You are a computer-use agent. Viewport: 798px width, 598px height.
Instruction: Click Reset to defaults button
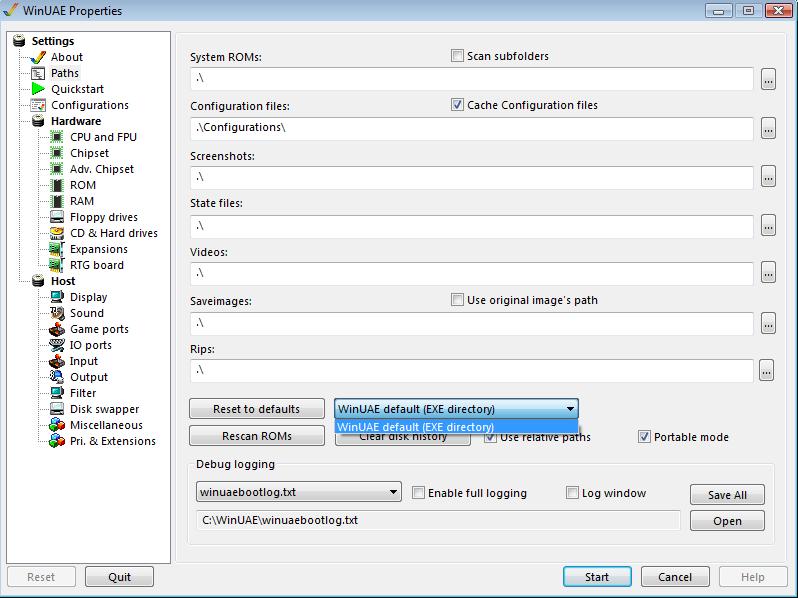(x=256, y=409)
